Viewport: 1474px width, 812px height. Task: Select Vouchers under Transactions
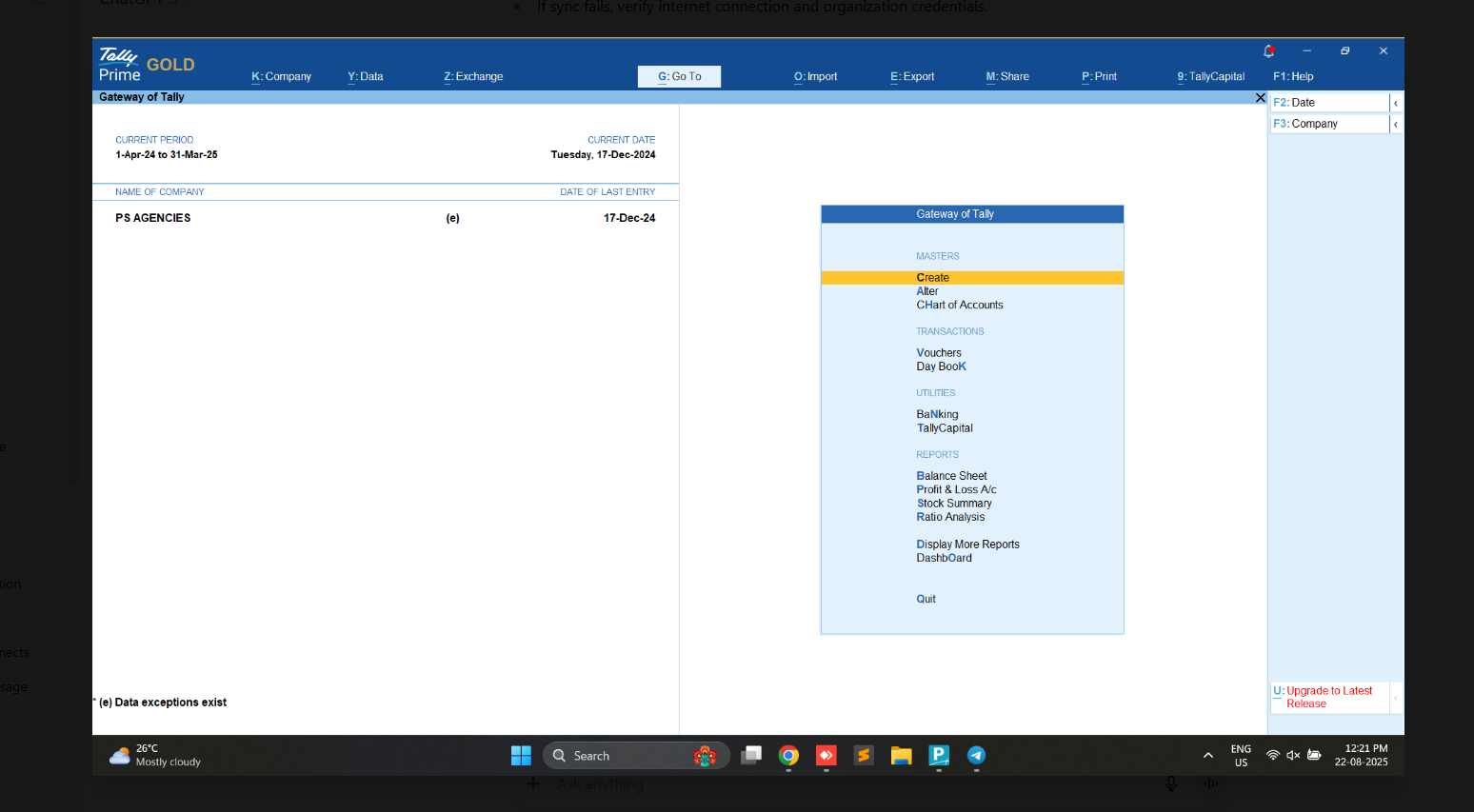point(939,353)
